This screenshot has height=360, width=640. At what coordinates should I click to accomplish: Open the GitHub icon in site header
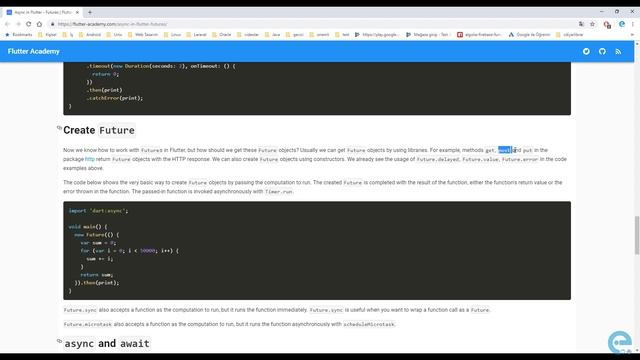[602, 51]
